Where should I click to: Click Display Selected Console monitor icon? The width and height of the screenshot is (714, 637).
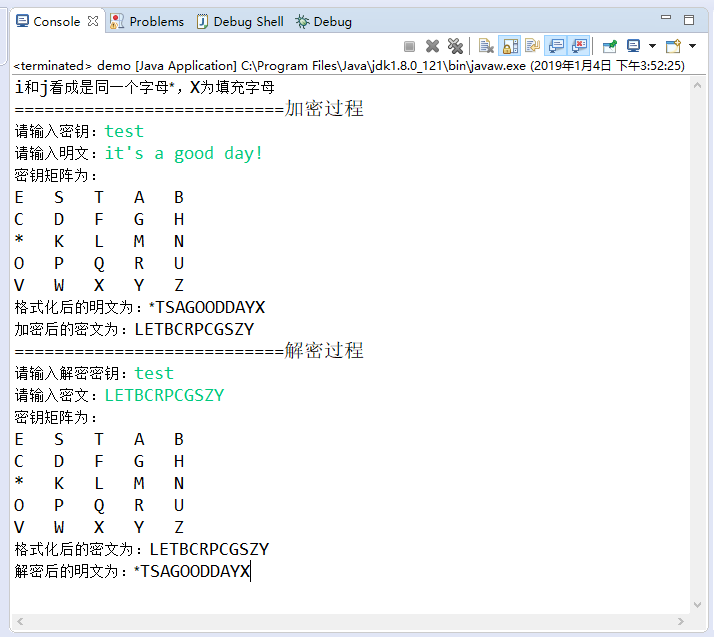[633, 46]
